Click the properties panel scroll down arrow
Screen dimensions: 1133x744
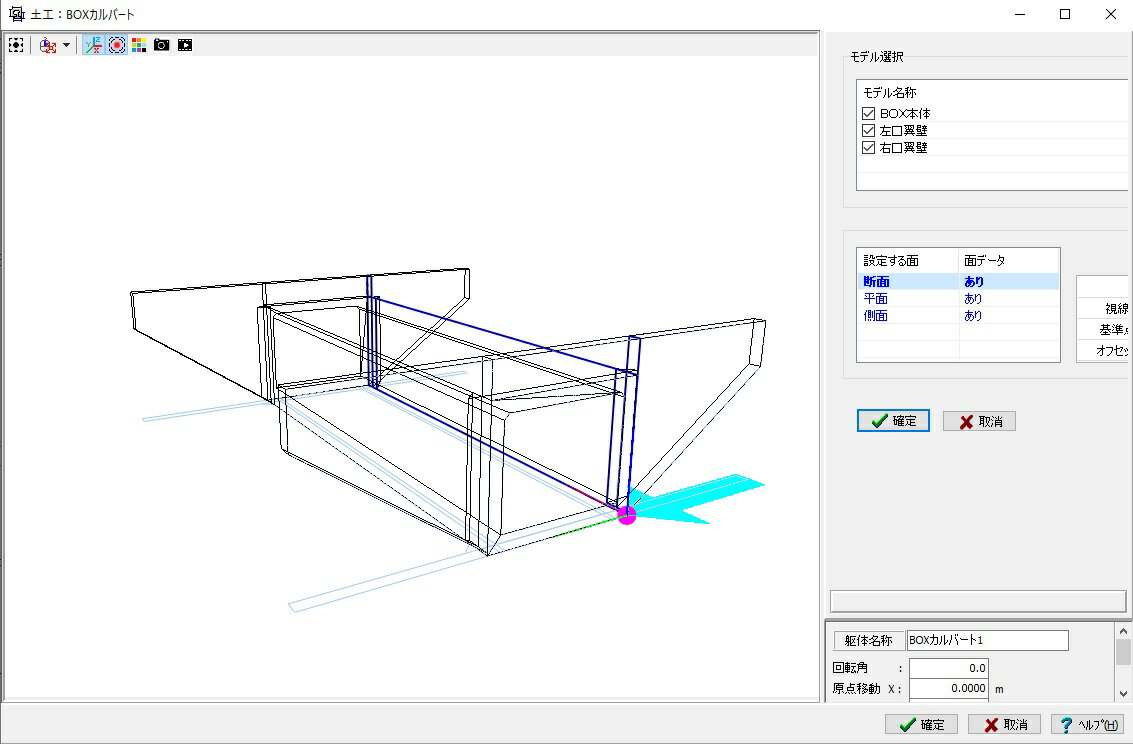pyautogui.click(x=1123, y=693)
